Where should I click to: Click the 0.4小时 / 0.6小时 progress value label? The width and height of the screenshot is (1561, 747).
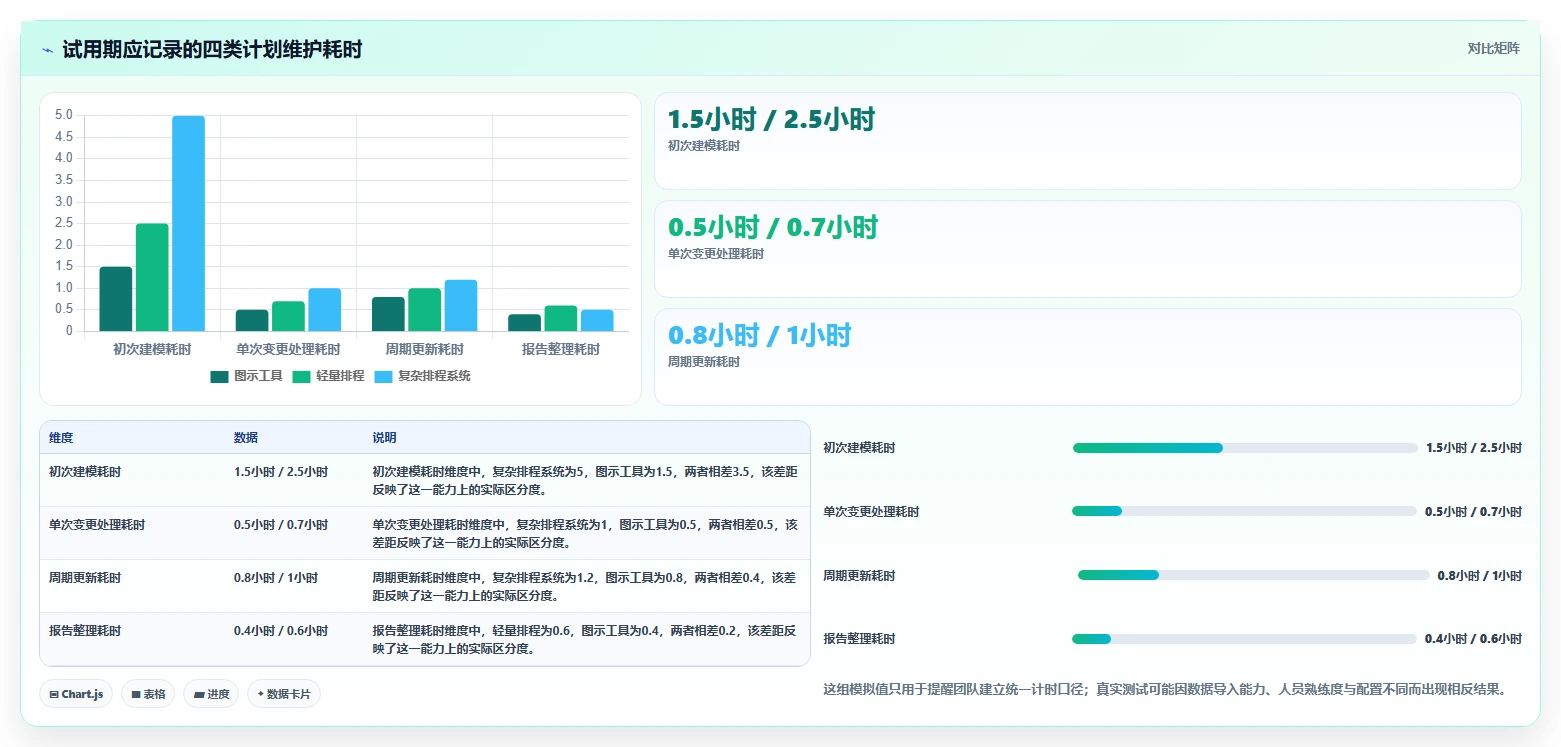1473,639
